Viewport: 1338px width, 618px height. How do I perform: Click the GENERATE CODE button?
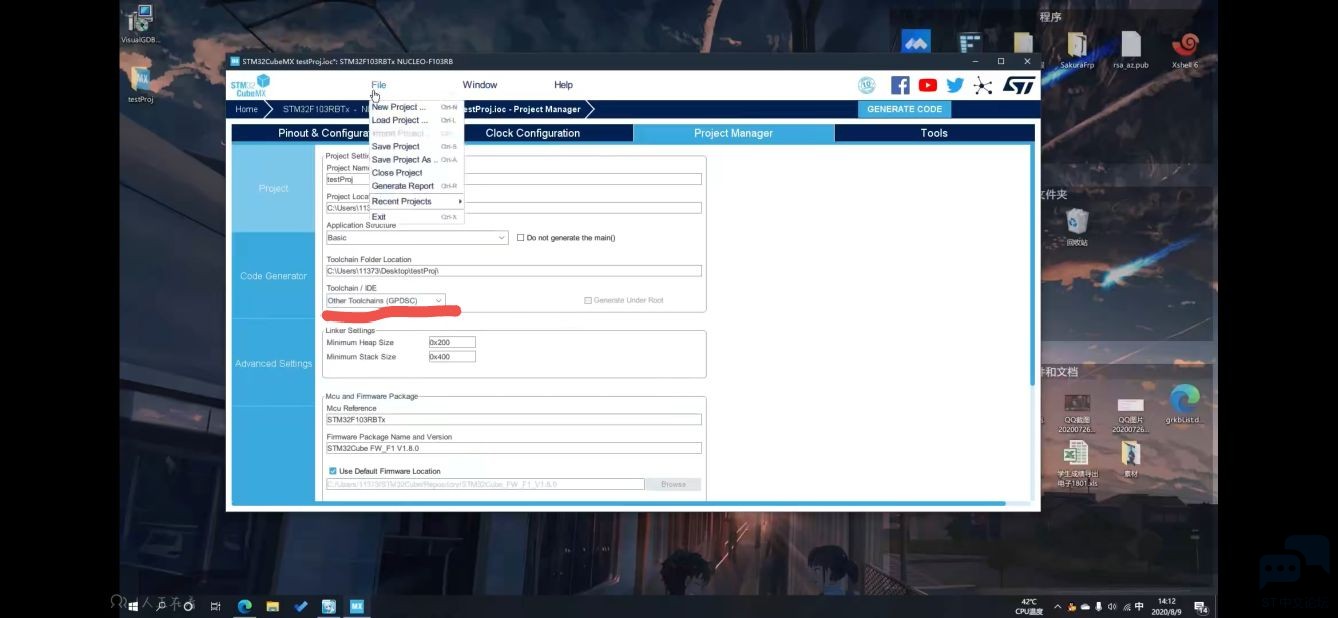[x=904, y=109]
